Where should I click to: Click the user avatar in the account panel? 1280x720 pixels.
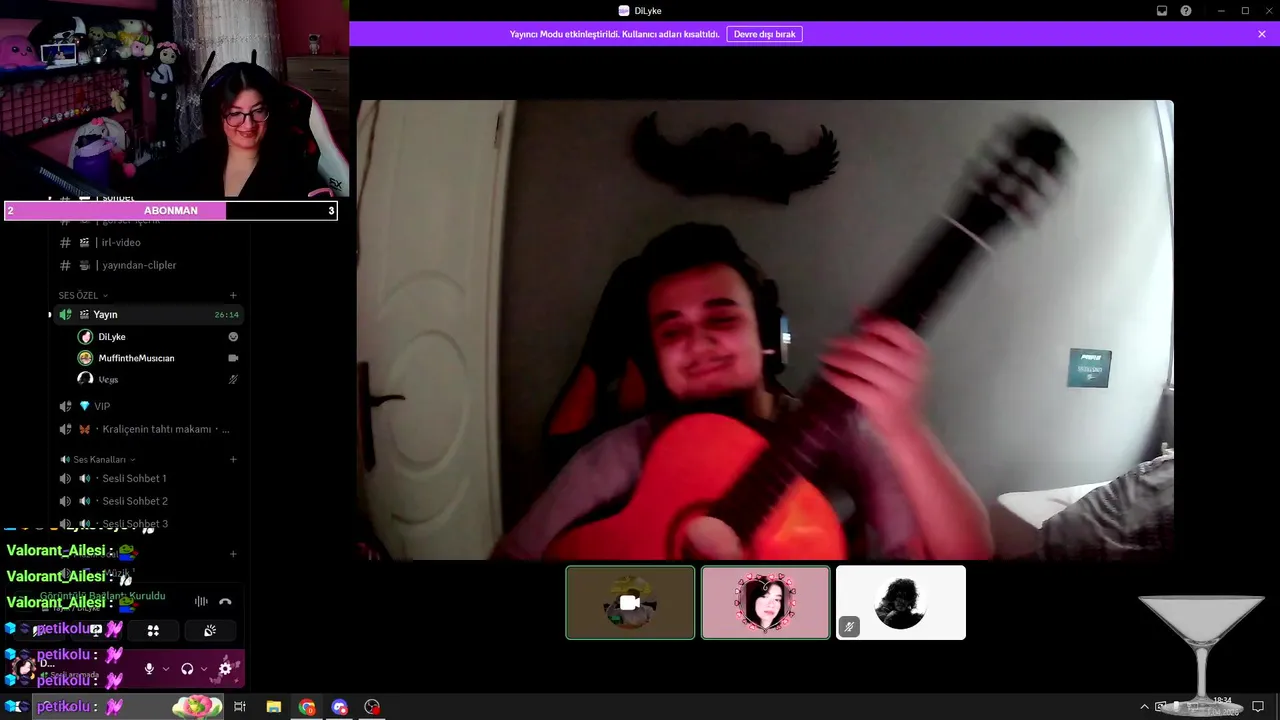click(x=22, y=668)
